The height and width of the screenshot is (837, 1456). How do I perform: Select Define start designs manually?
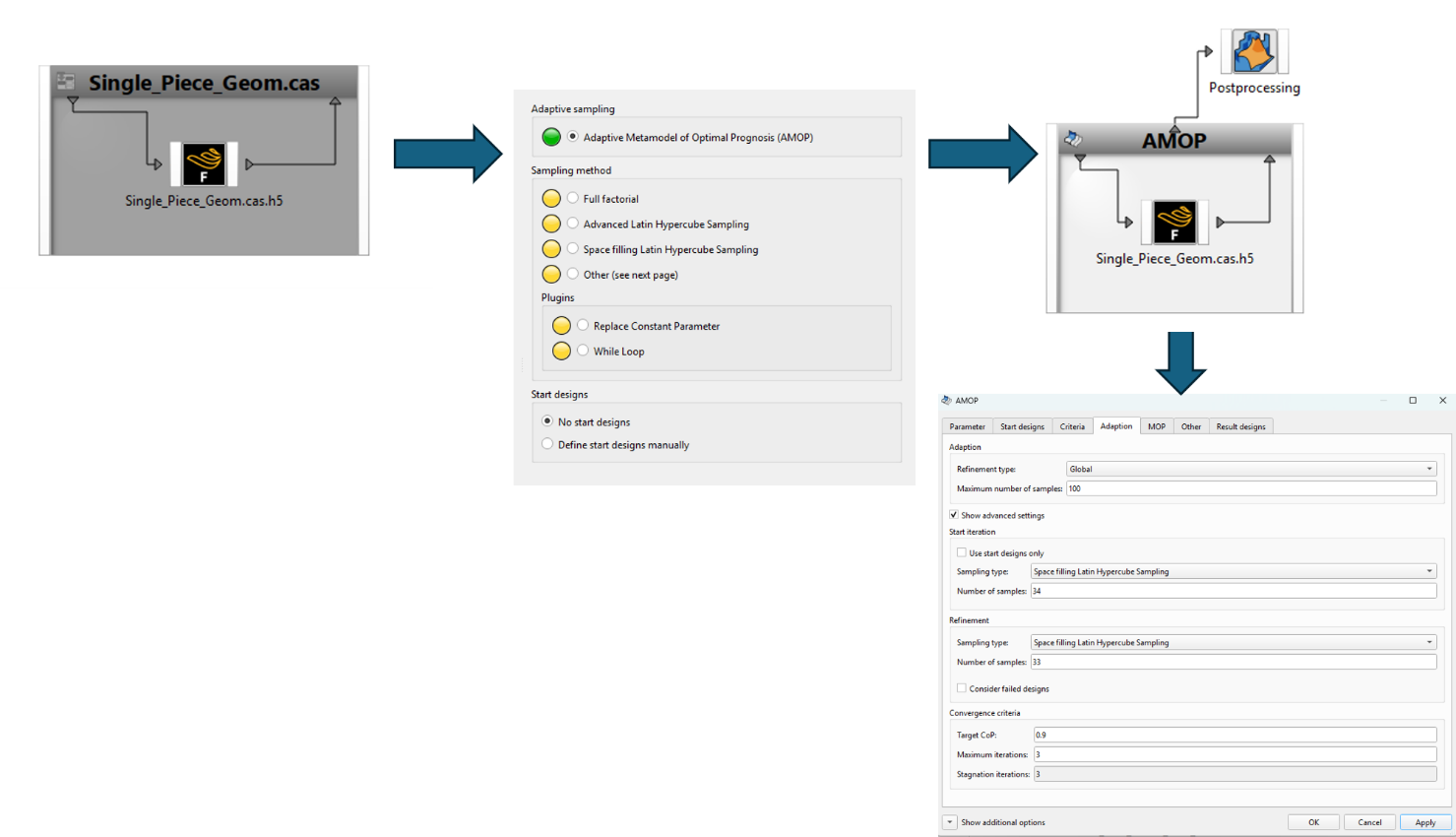click(x=547, y=444)
